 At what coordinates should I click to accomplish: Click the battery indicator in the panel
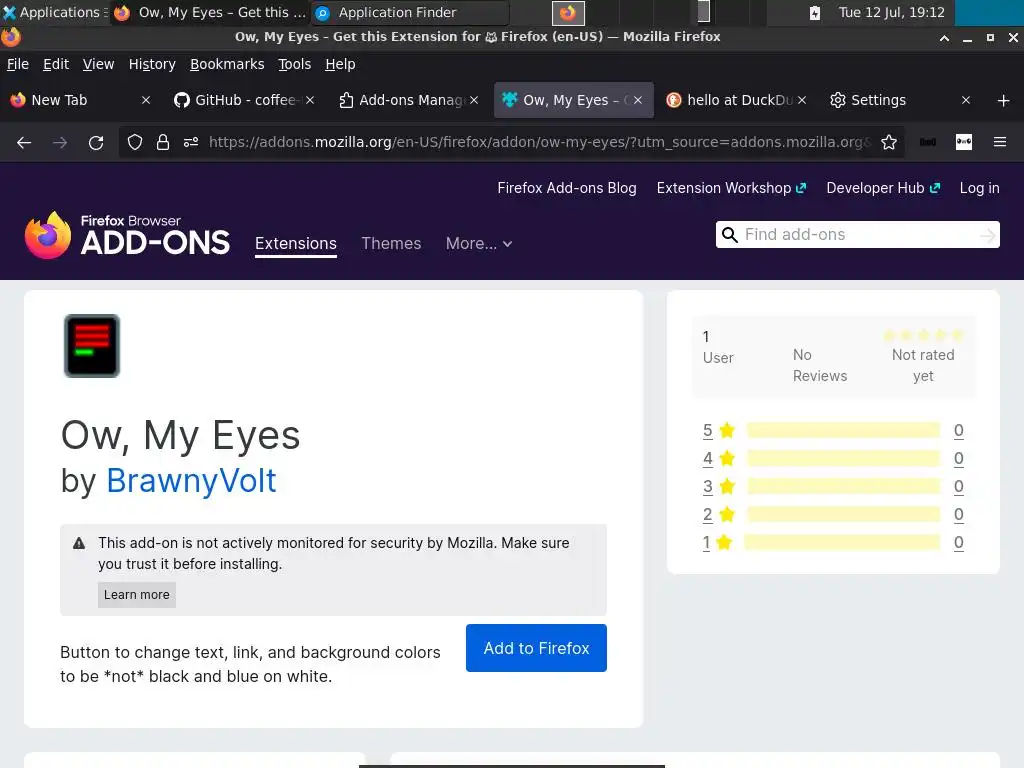(x=814, y=13)
